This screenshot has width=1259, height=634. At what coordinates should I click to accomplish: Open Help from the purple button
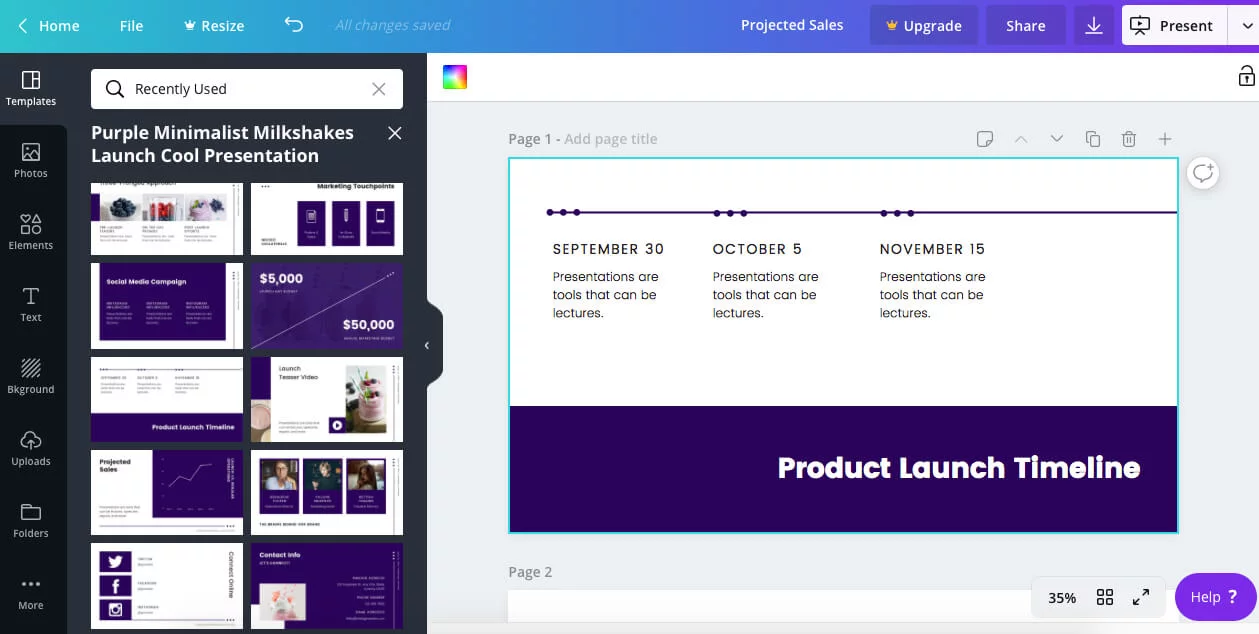pyautogui.click(x=1213, y=596)
